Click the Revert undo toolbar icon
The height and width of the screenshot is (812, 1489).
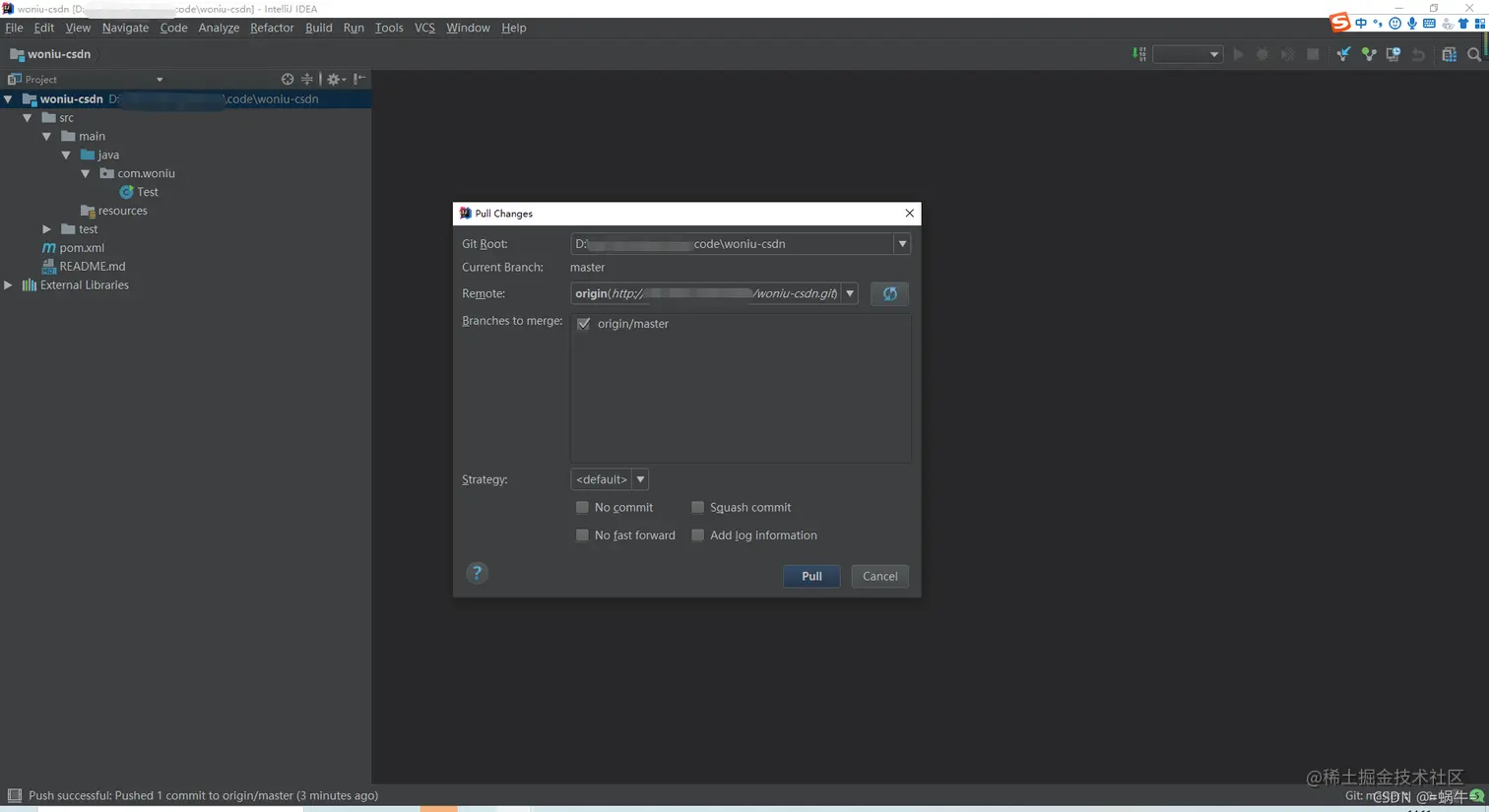[x=1418, y=55]
